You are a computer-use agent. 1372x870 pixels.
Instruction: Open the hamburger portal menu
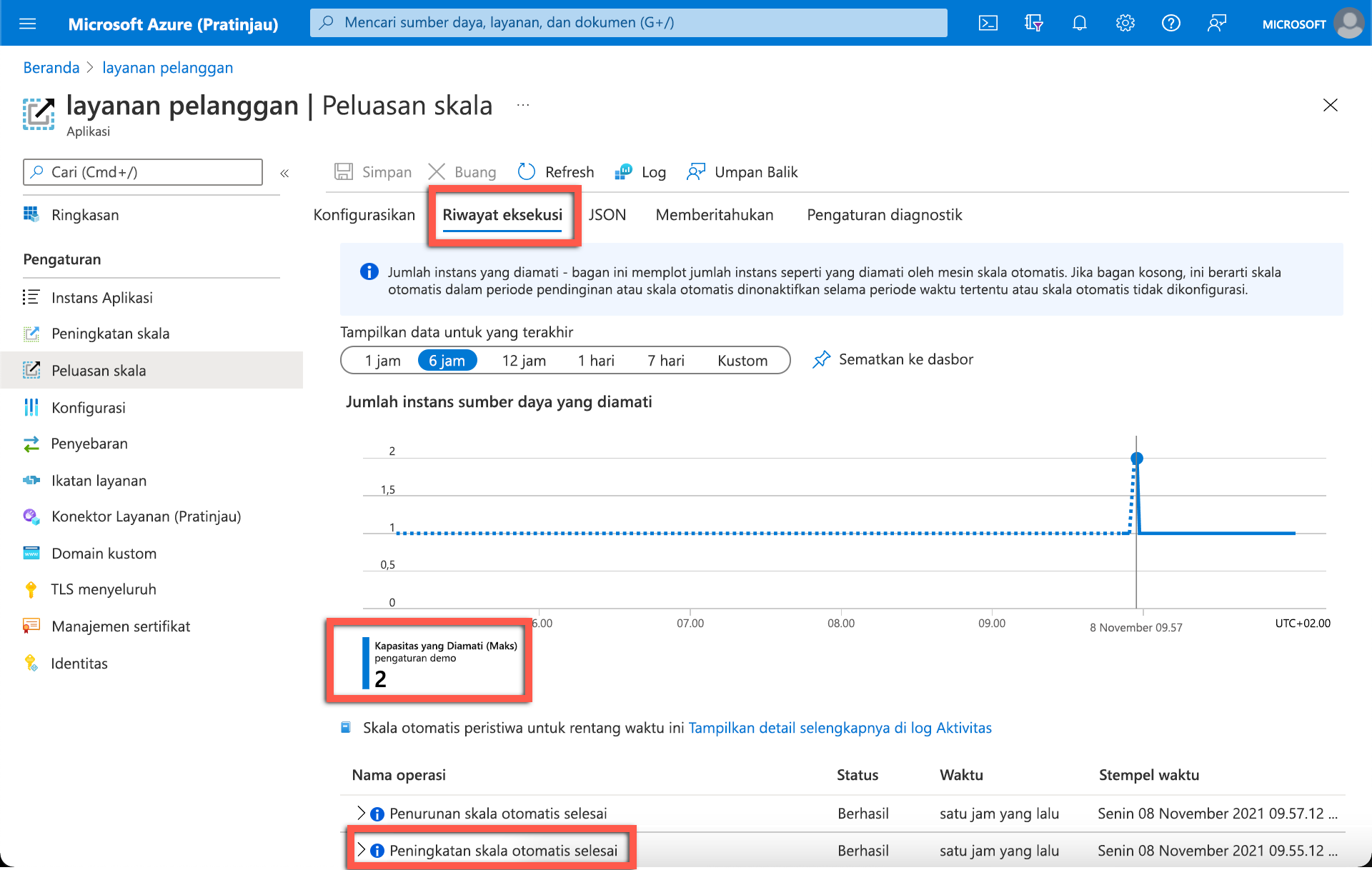pos(27,24)
